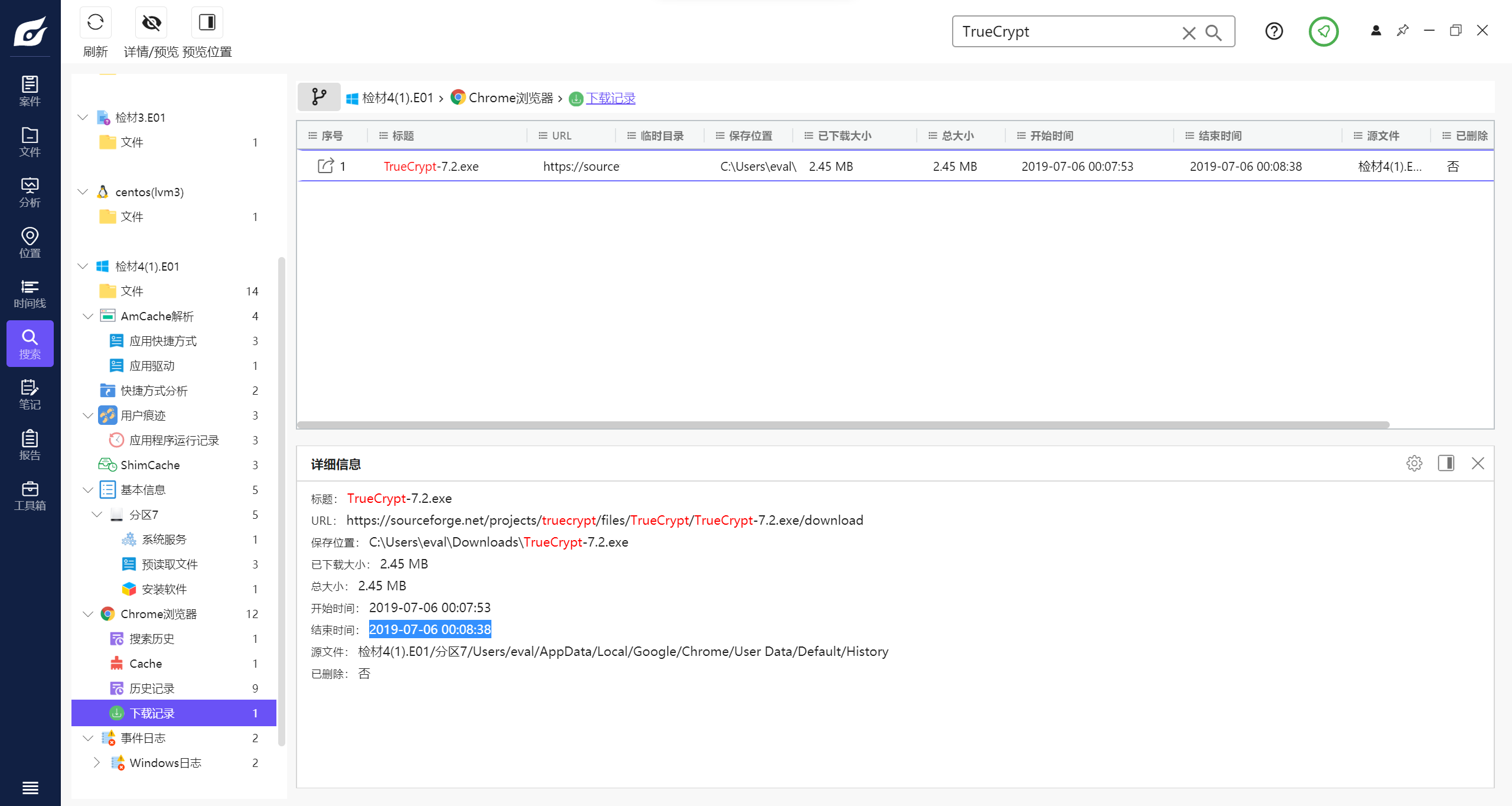Viewport: 1512px width, 806px height.
Task: Clear the TrueCrypt search text
Action: click(1188, 32)
